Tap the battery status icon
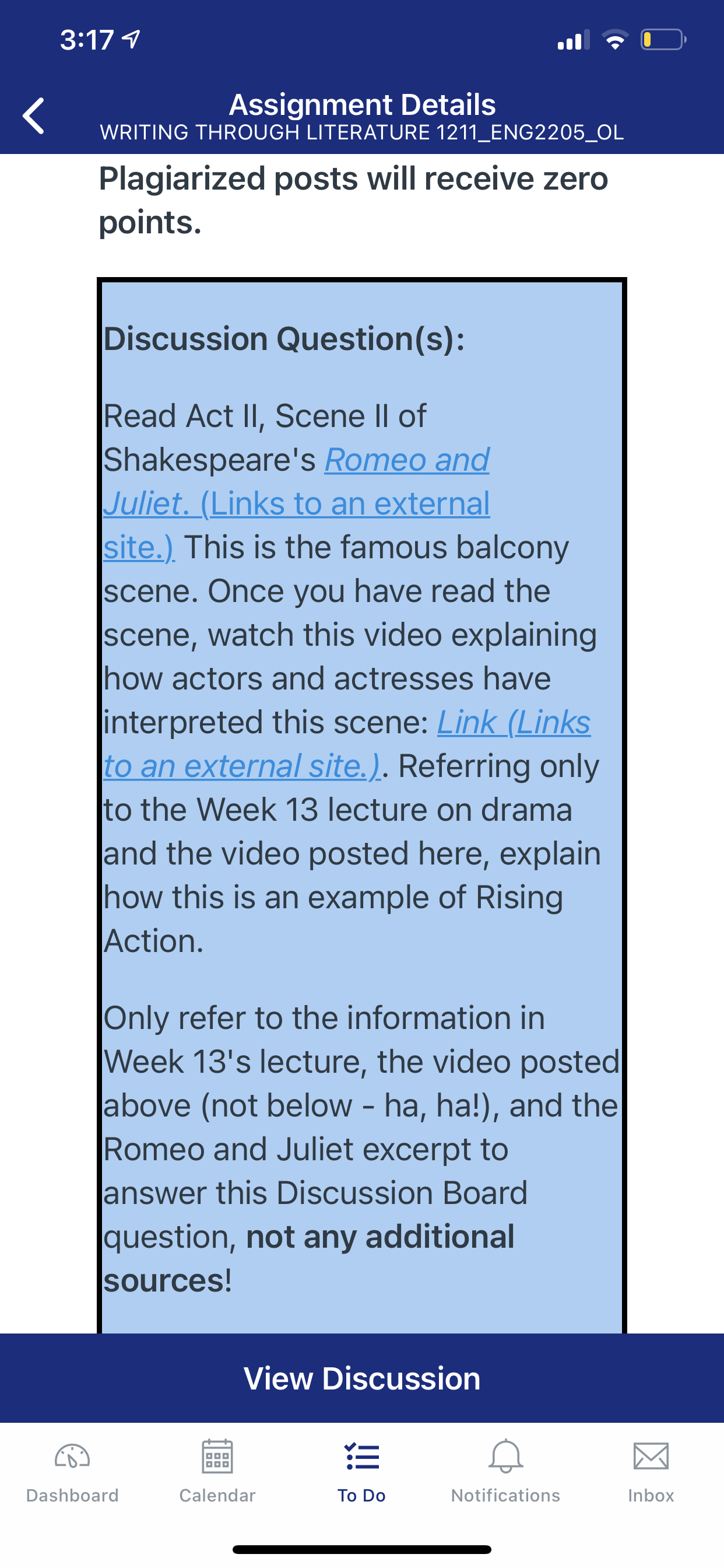The width and height of the screenshot is (724, 1568). click(x=663, y=40)
